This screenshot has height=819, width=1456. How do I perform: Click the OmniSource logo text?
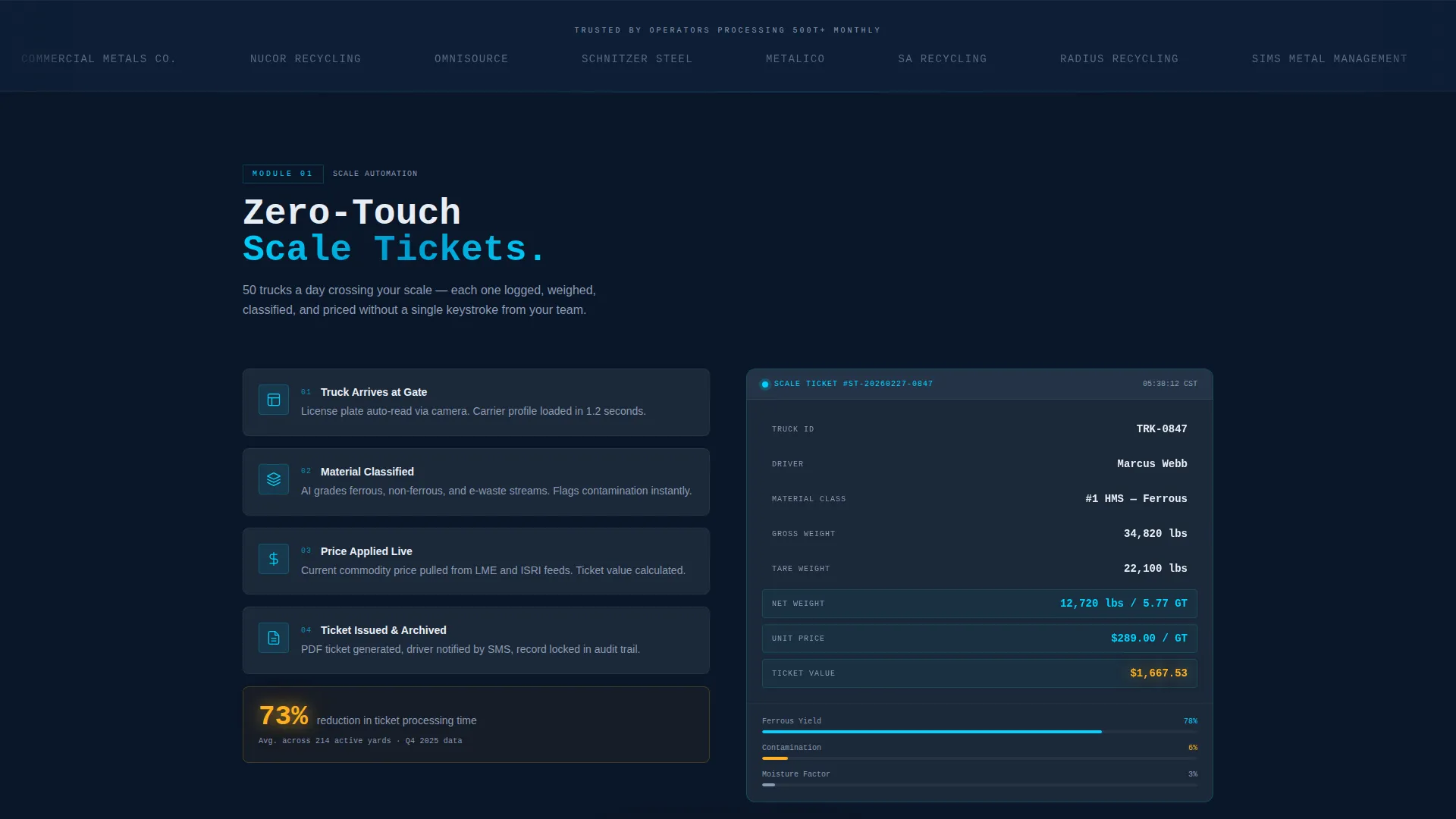point(472,59)
